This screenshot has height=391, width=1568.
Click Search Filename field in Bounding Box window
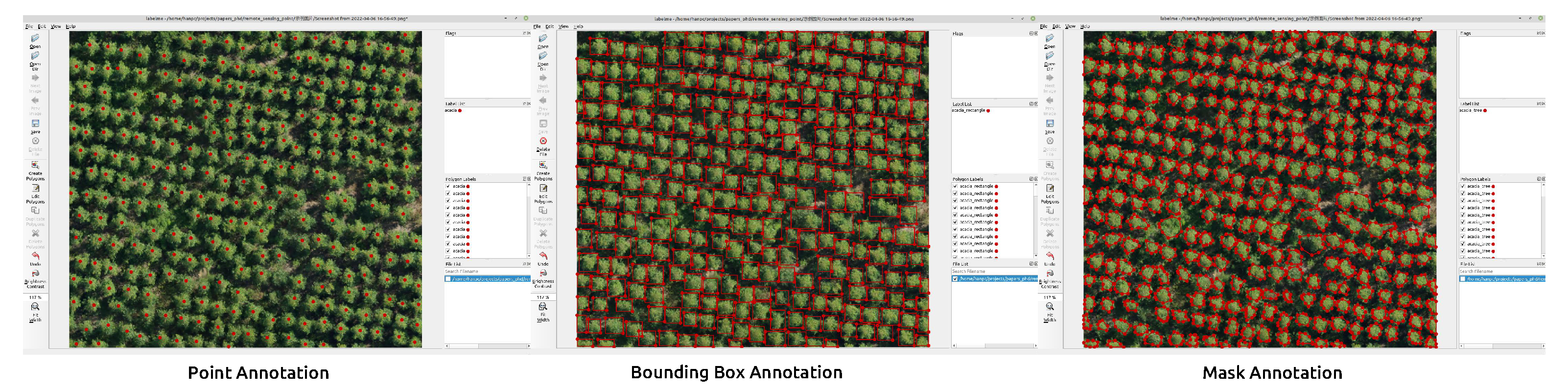(994, 271)
